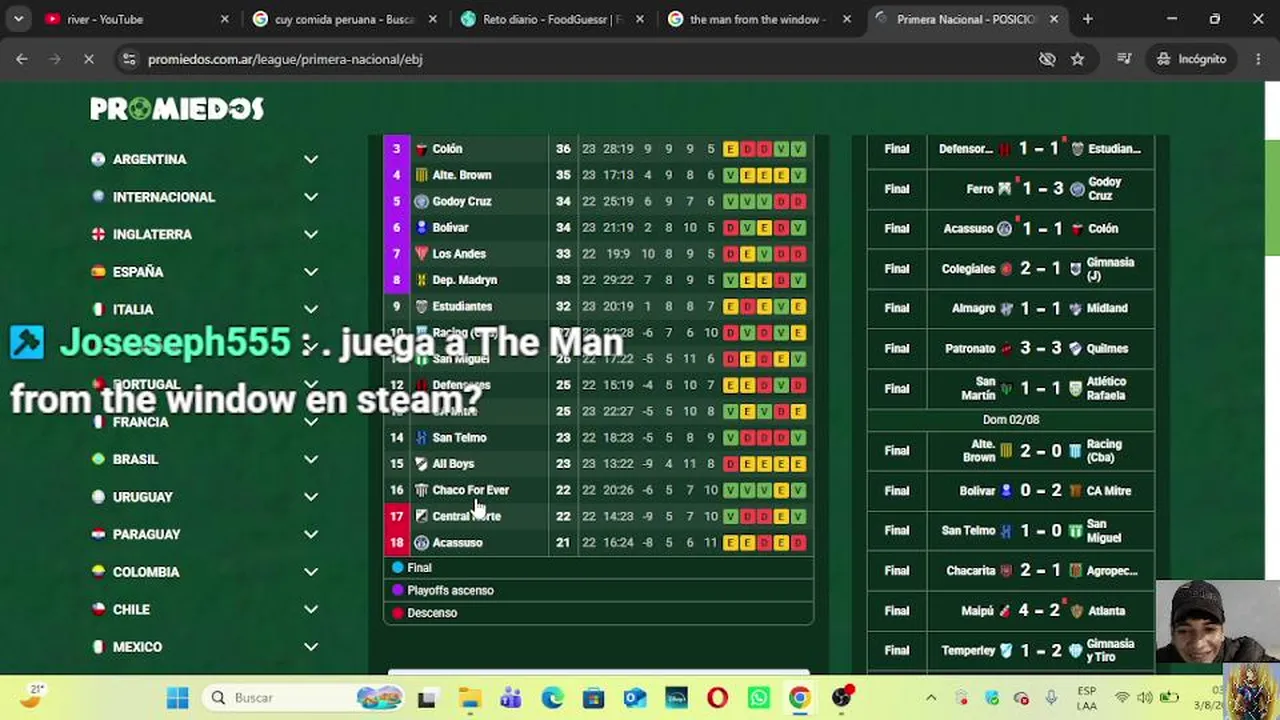Click the Bolívar team crest in standings

click(x=421, y=227)
